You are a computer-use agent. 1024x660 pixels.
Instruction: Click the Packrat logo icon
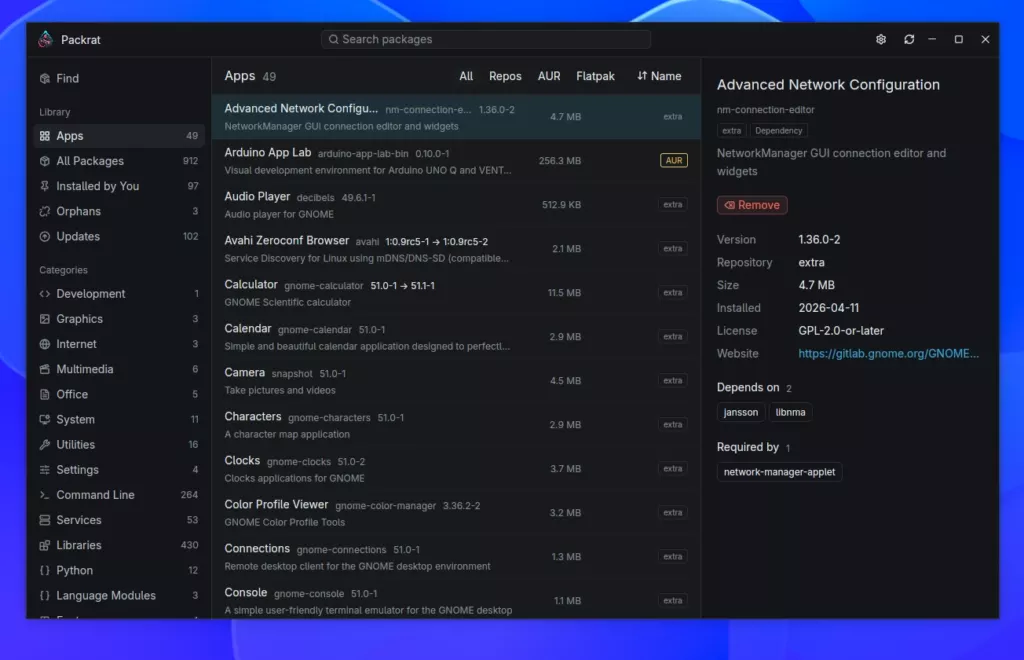point(46,39)
